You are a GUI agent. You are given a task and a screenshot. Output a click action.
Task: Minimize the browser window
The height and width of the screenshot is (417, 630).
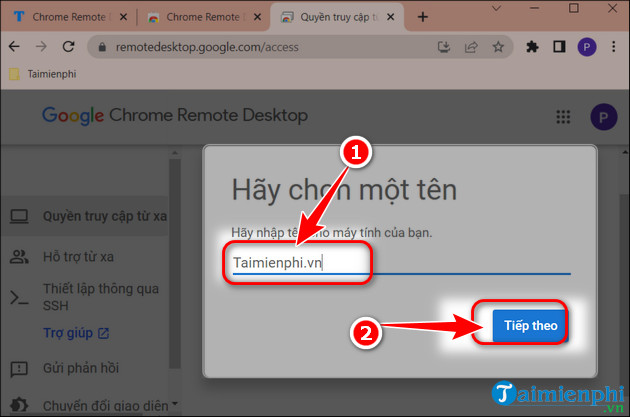coord(534,8)
